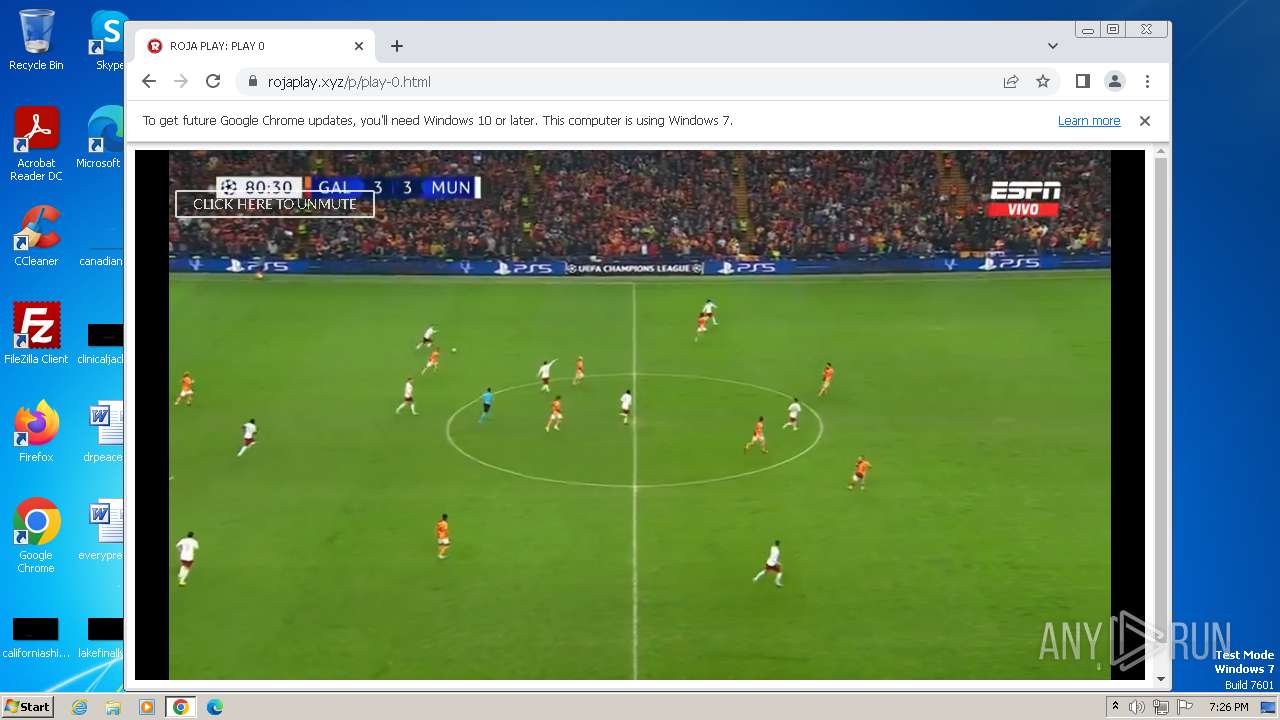Open the Chrome profile avatar
This screenshot has height=720, width=1280.
click(x=1115, y=82)
